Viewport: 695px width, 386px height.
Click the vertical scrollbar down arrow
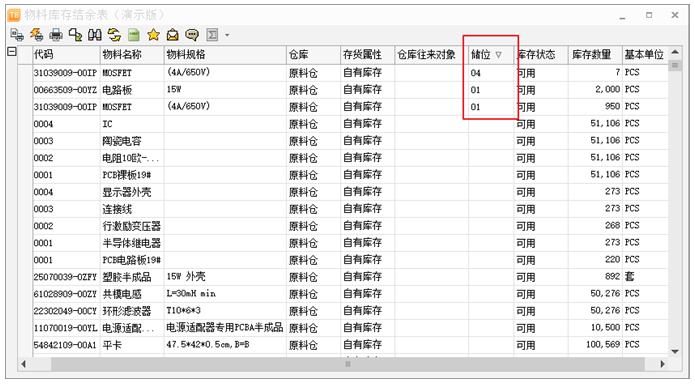pyautogui.click(x=675, y=351)
